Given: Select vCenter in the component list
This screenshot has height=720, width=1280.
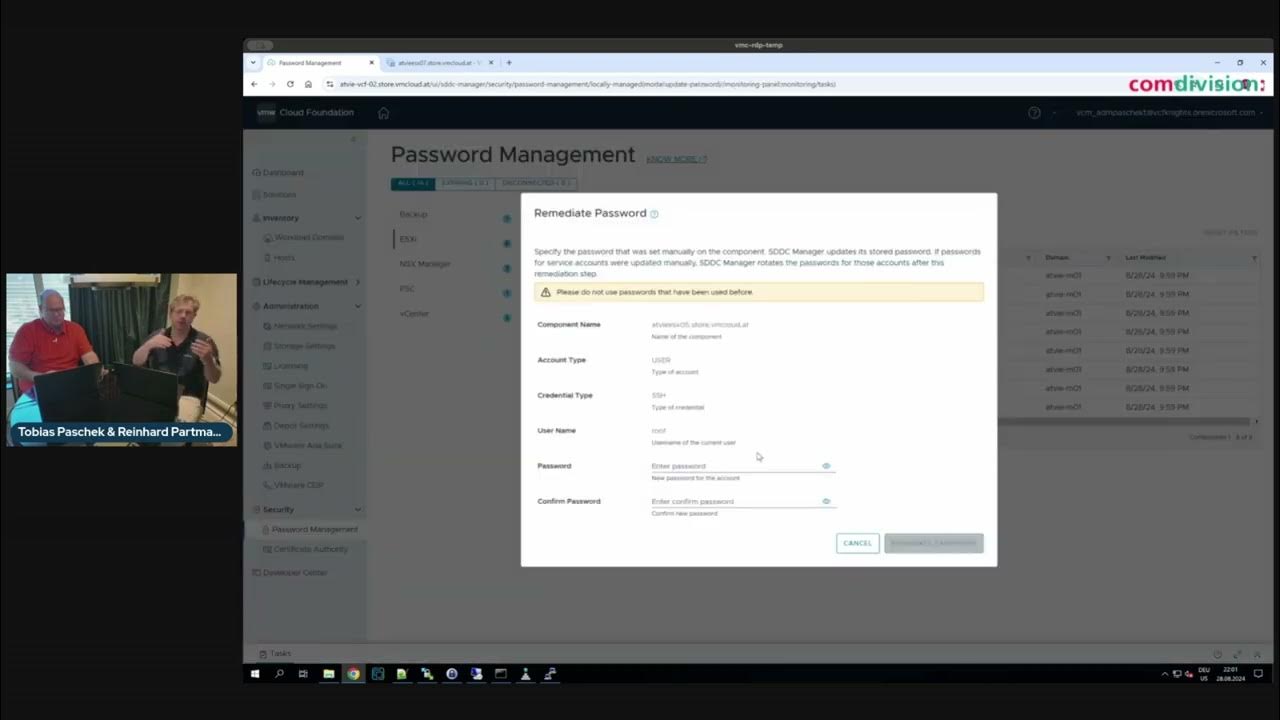Looking at the screenshot, I should pos(414,314).
